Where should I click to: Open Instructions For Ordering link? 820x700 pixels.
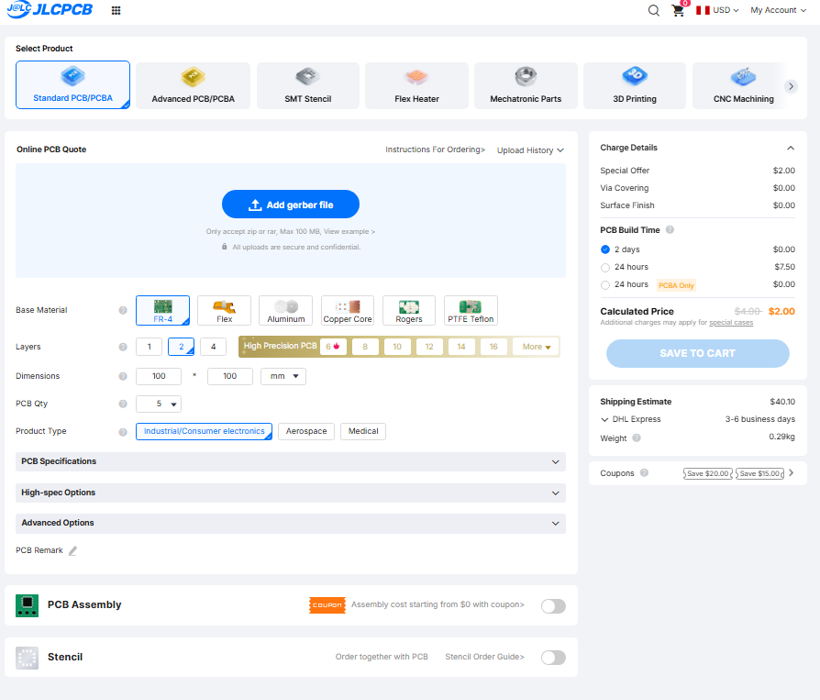[435, 150]
